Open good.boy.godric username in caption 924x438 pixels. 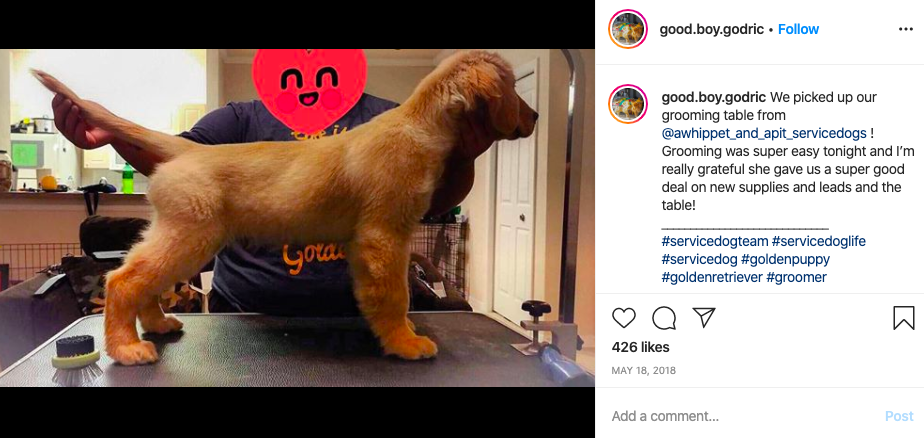coord(714,97)
